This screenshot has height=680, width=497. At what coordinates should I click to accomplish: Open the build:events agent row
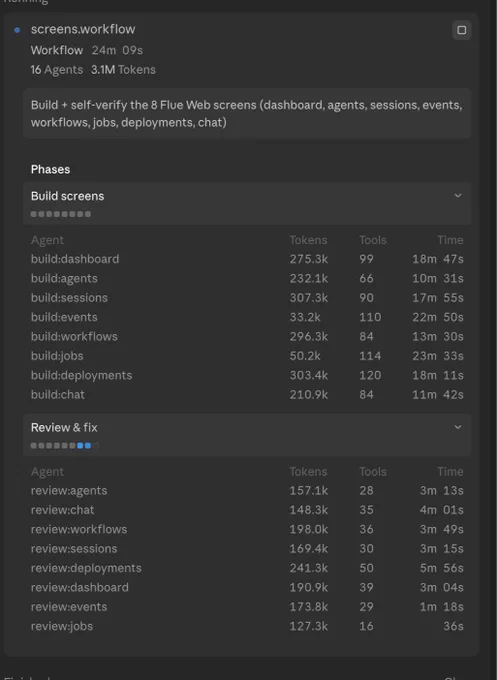coord(247,317)
